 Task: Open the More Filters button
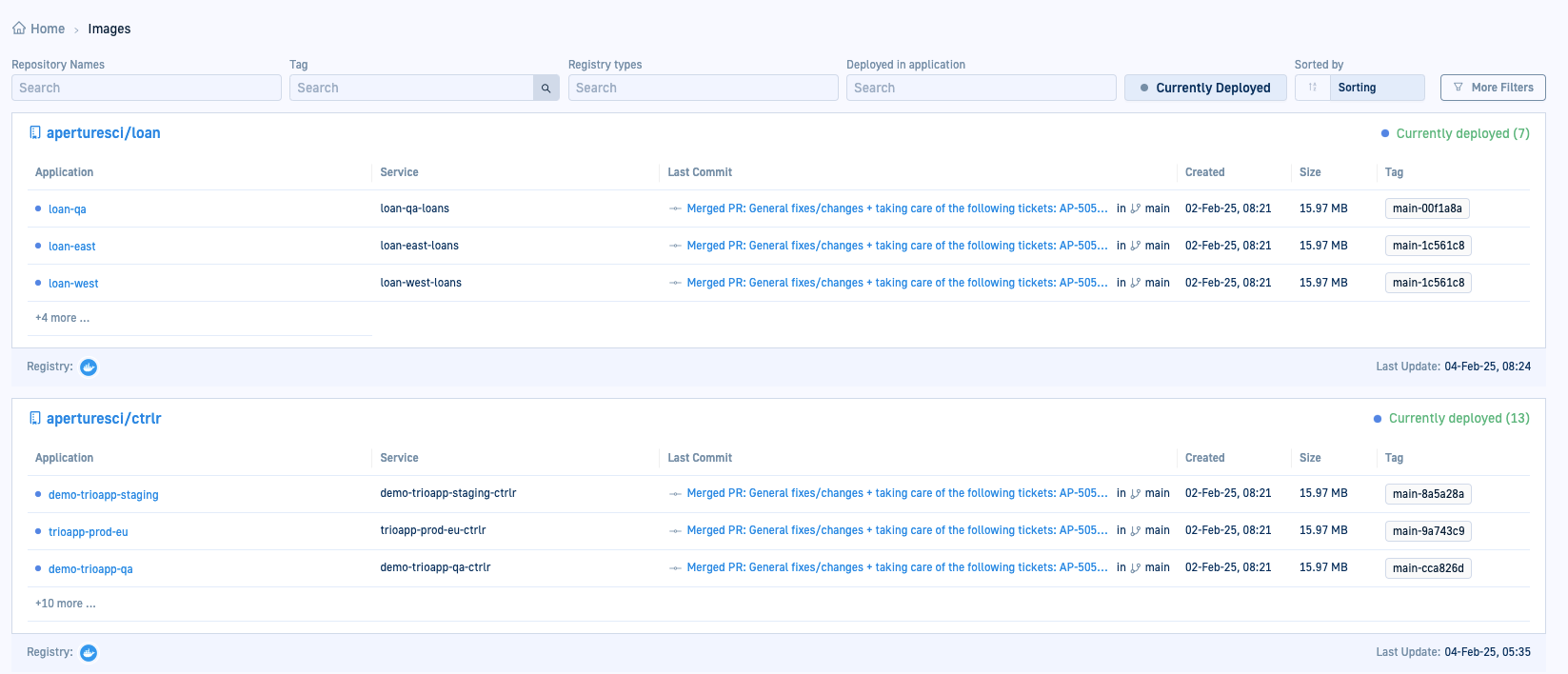pos(1492,88)
